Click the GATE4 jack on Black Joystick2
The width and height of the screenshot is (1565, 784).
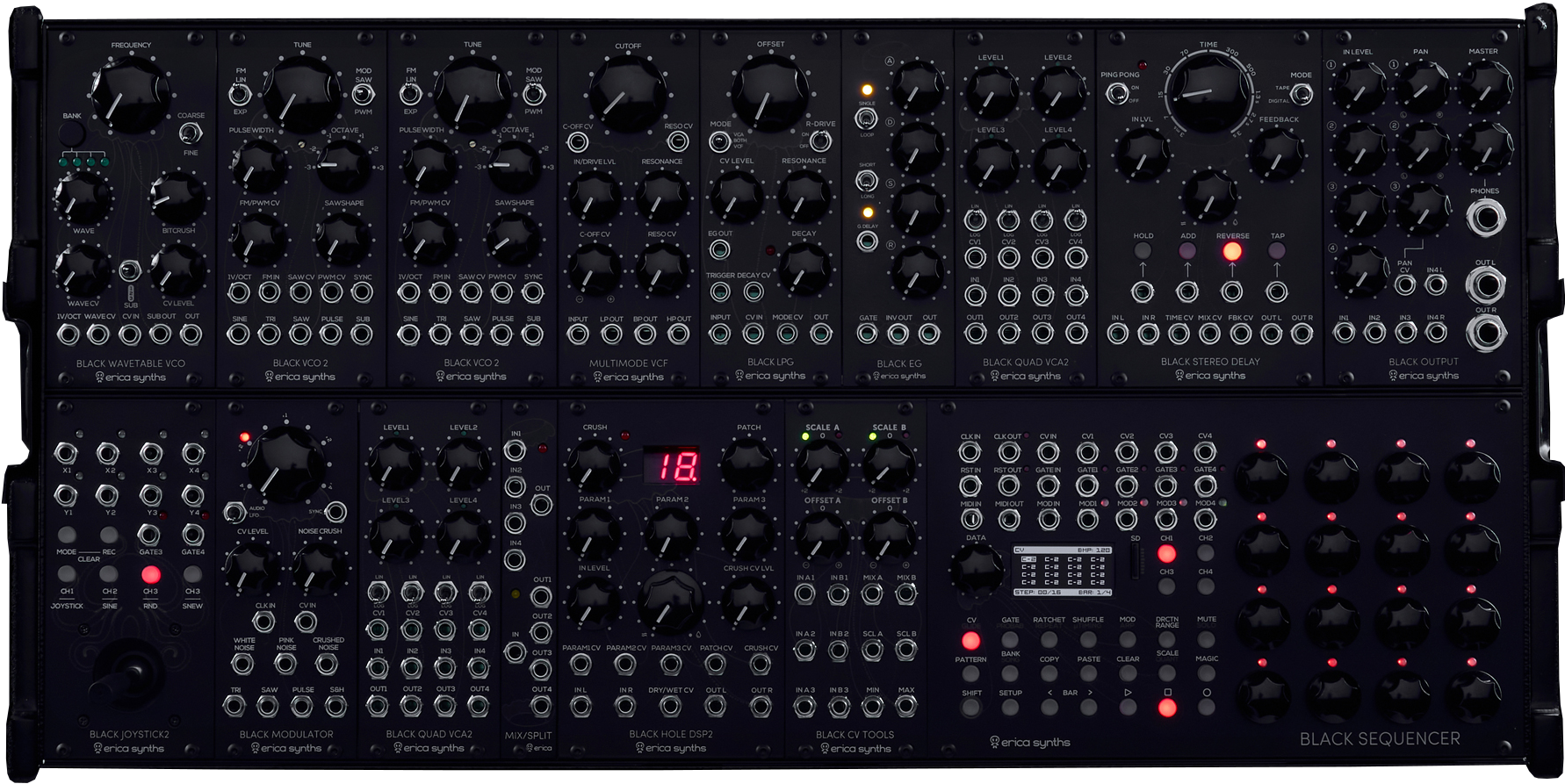click(193, 534)
